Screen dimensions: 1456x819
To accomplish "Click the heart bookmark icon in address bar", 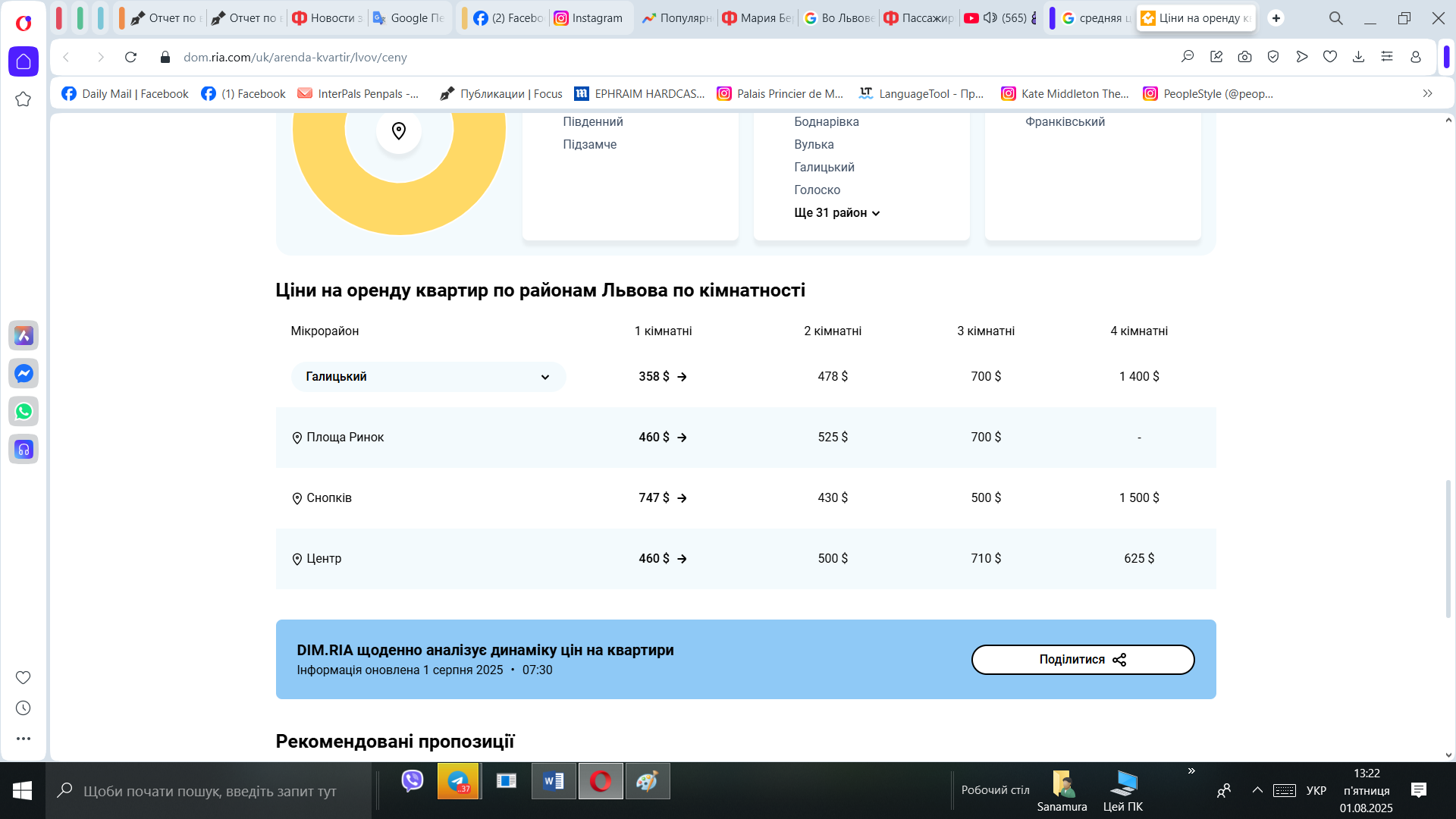I will click(1329, 57).
